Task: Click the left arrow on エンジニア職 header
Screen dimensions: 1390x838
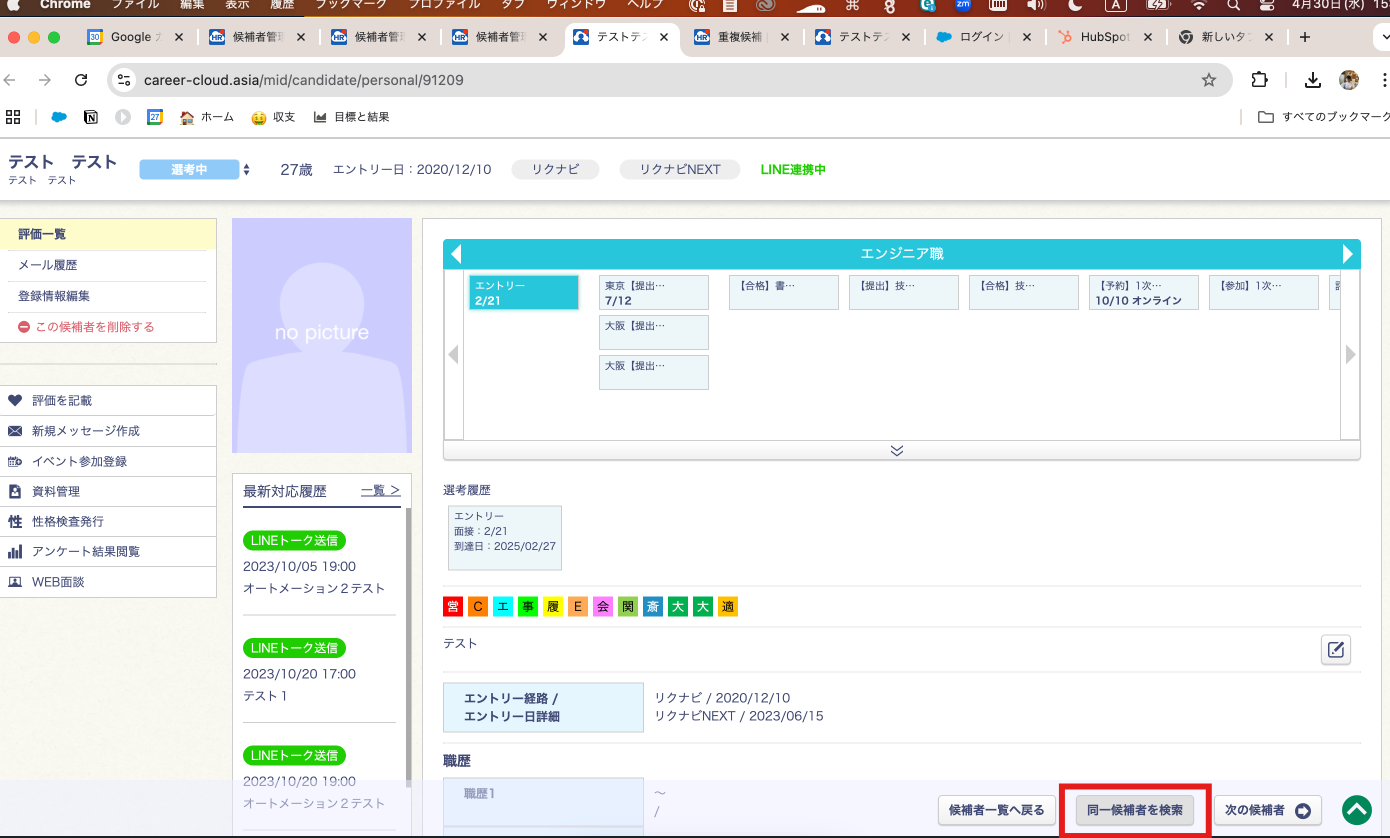Action: click(x=456, y=254)
